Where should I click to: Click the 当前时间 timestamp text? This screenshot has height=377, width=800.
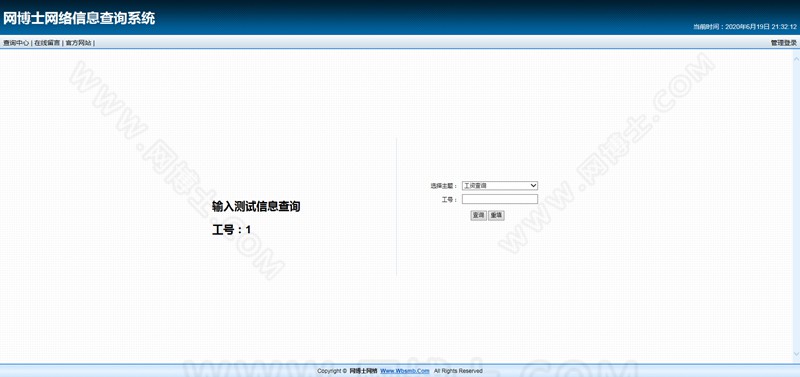(x=744, y=27)
